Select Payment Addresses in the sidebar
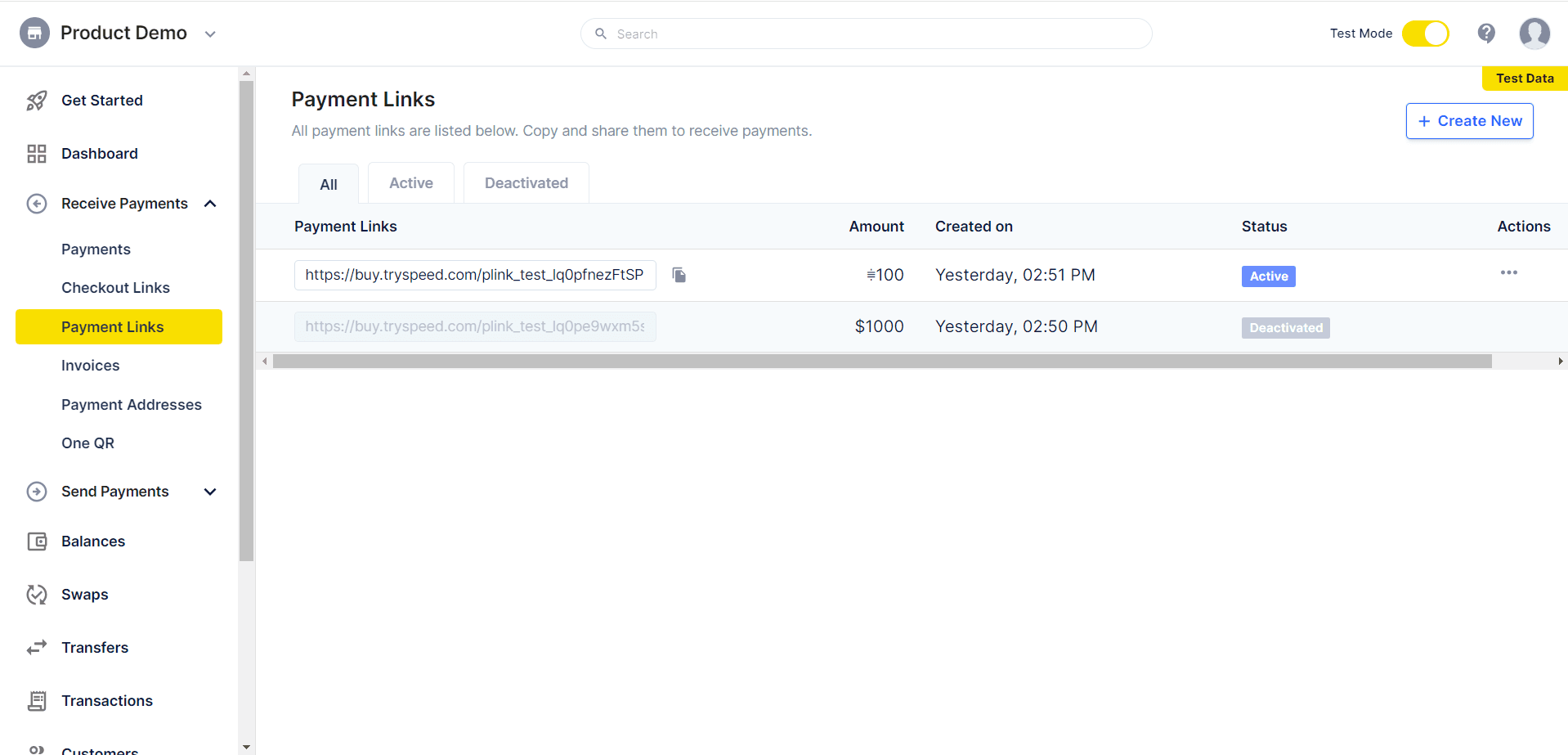Viewport: 1568px width, 755px height. tap(132, 404)
